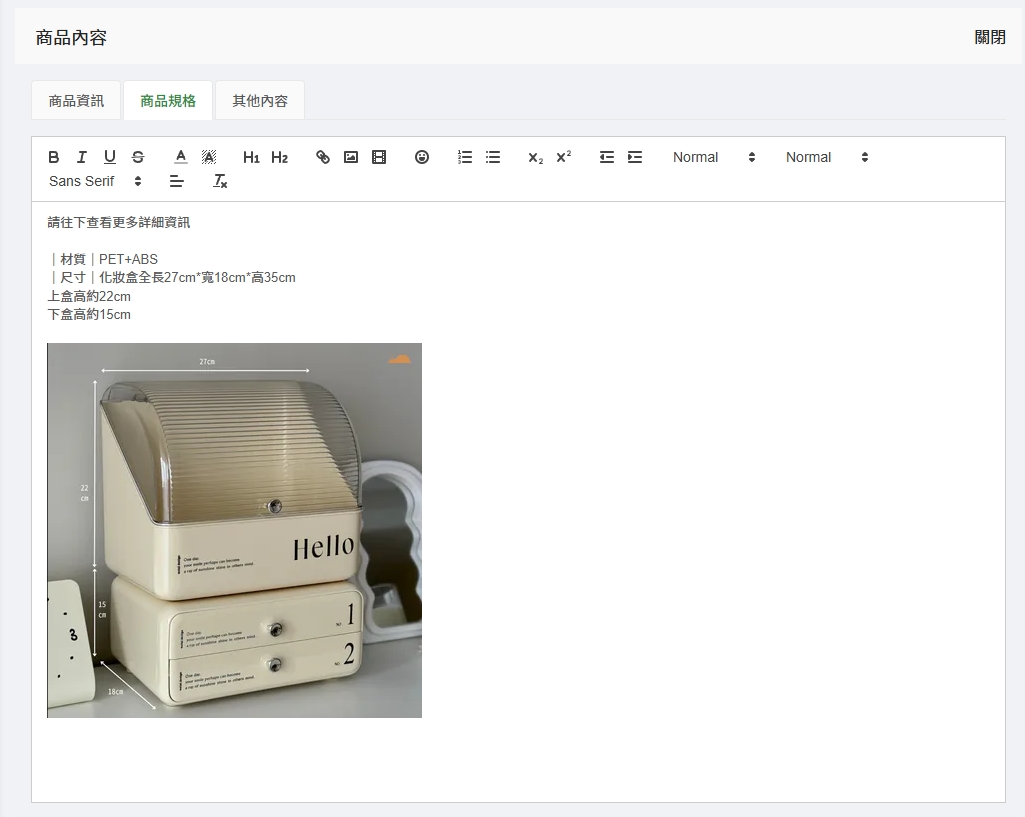
Task: Open the first Normal size dropdown
Action: pos(714,157)
